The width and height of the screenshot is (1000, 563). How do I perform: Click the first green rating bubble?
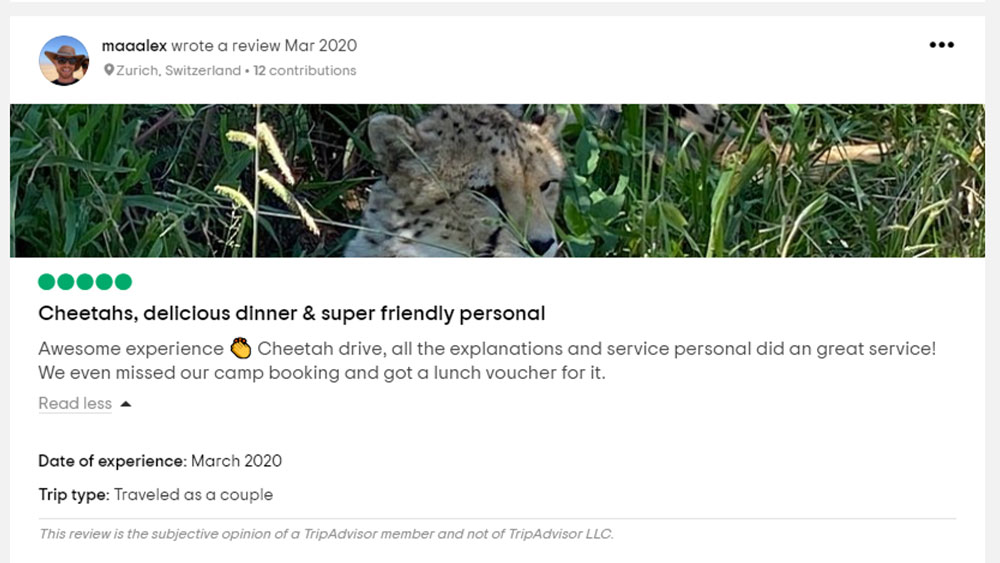click(47, 282)
